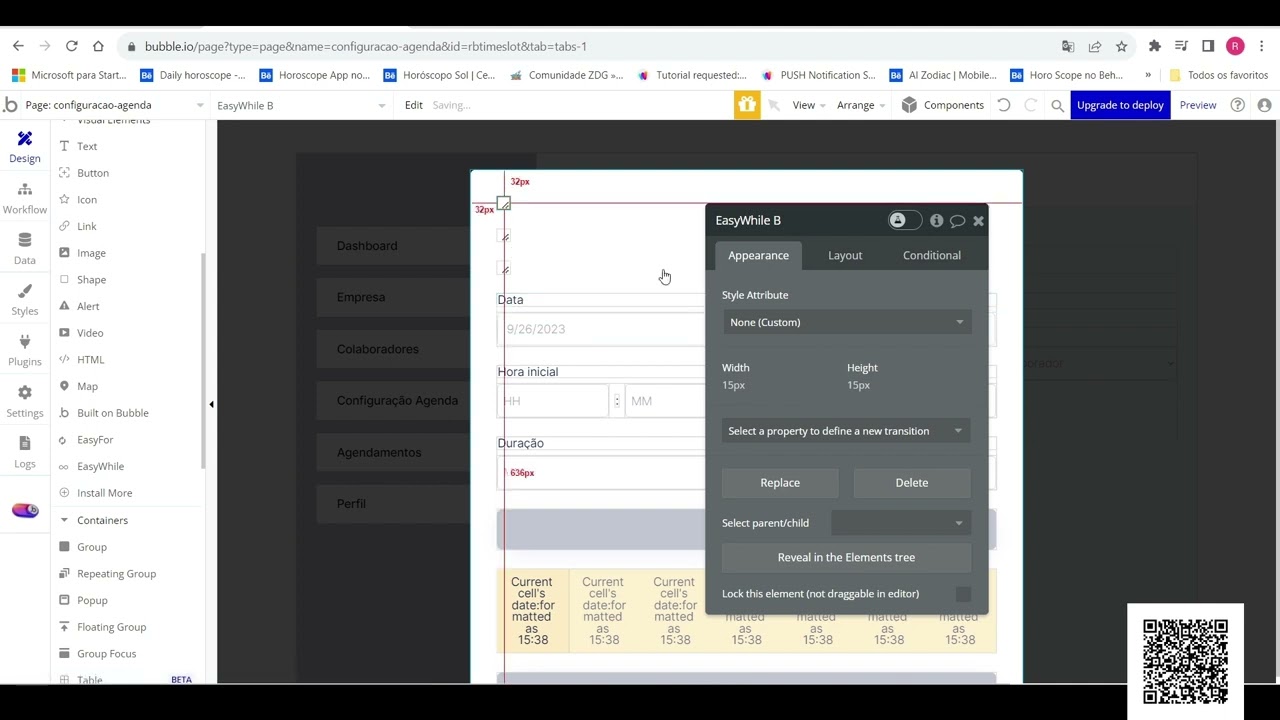Screen dimensions: 1280x720
Task: Toggle the user visibility switch in panel header
Action: click(904, 221)
